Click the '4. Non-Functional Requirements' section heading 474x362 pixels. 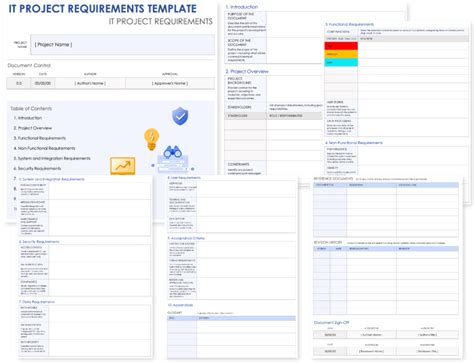pos(354,143)
